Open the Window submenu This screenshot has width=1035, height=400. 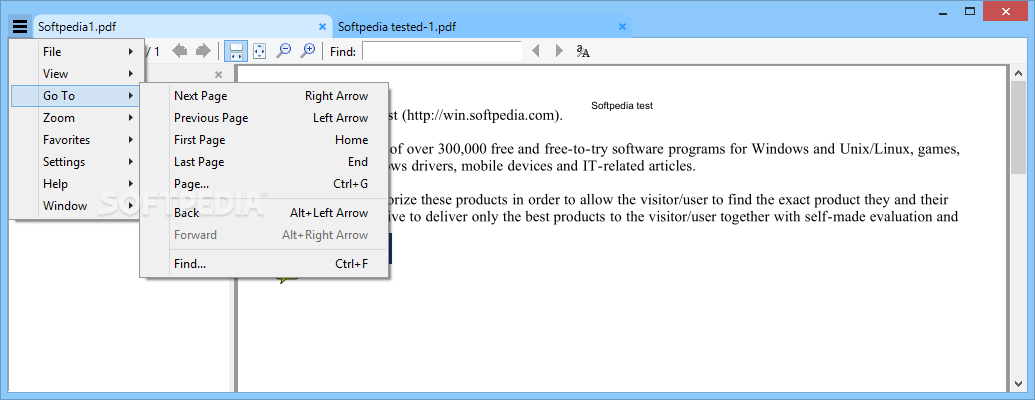tap(75, 205)
